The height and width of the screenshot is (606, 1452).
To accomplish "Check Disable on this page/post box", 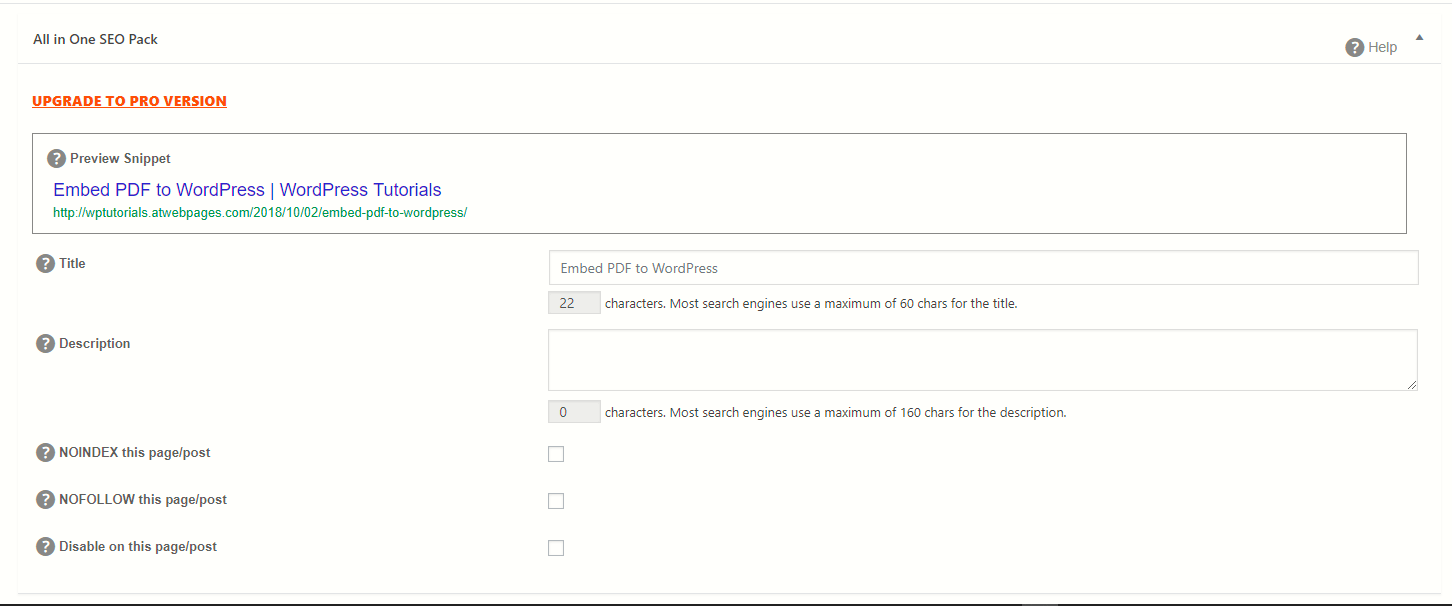I will [556, 548].
